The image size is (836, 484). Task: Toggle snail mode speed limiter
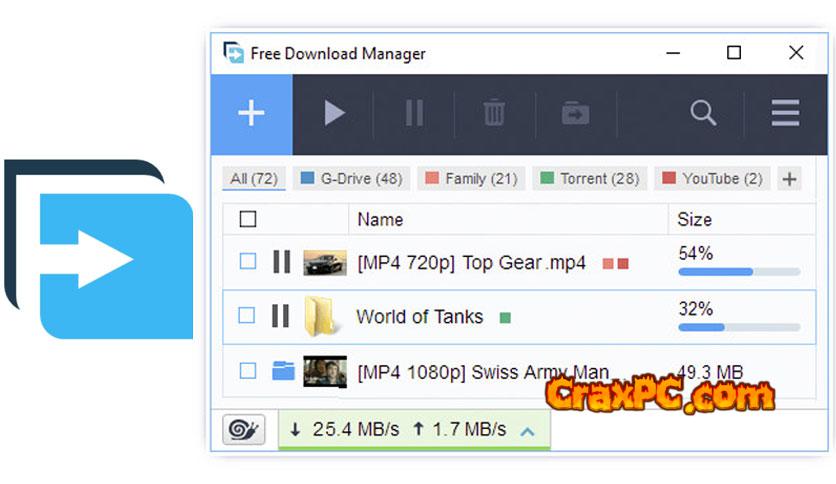(x=243, y=430)
